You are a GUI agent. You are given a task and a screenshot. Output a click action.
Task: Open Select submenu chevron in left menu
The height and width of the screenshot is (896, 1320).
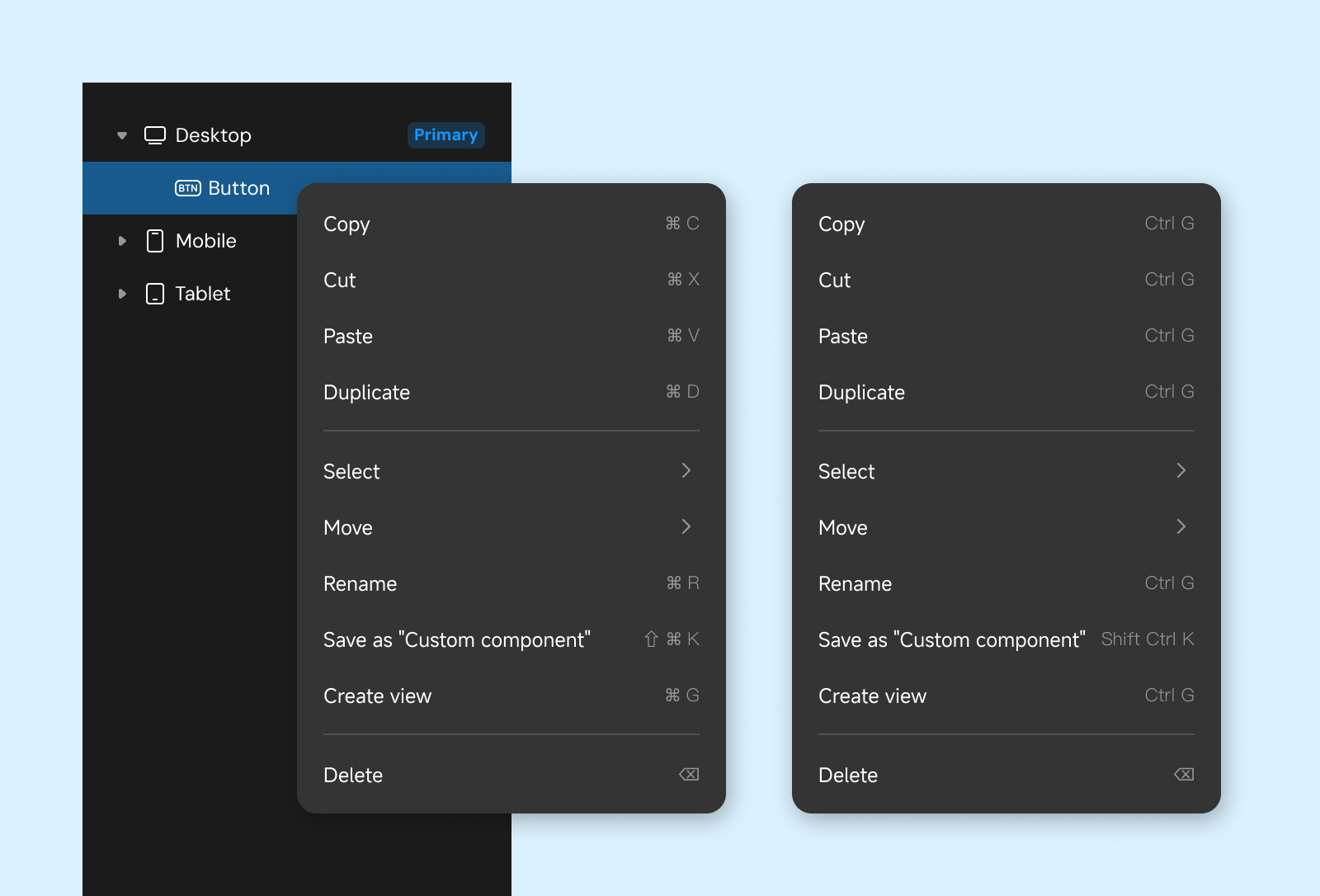[686, 470]
